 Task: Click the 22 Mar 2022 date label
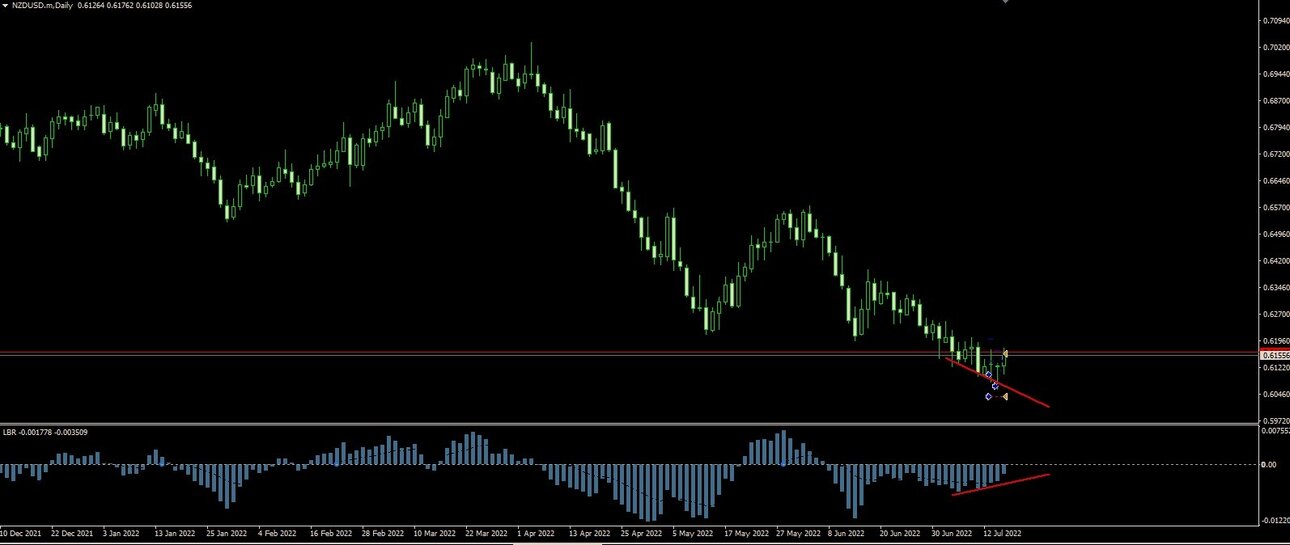click(x=488, y=534)
